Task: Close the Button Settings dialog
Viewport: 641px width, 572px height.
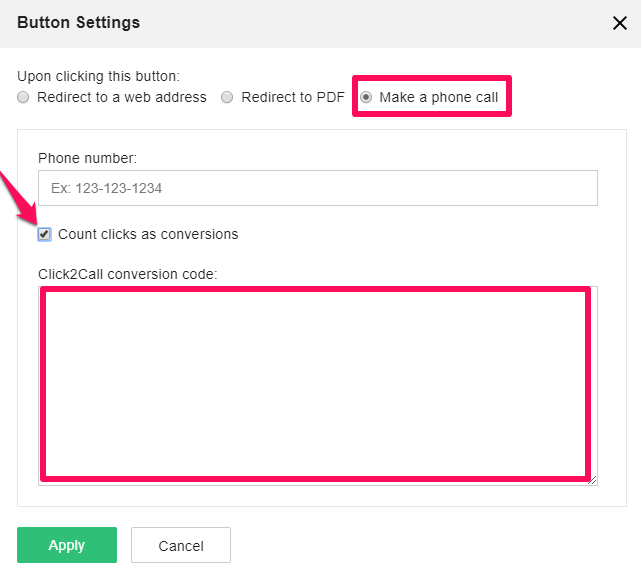Action: pyautogui.click(x=619, y=23)
